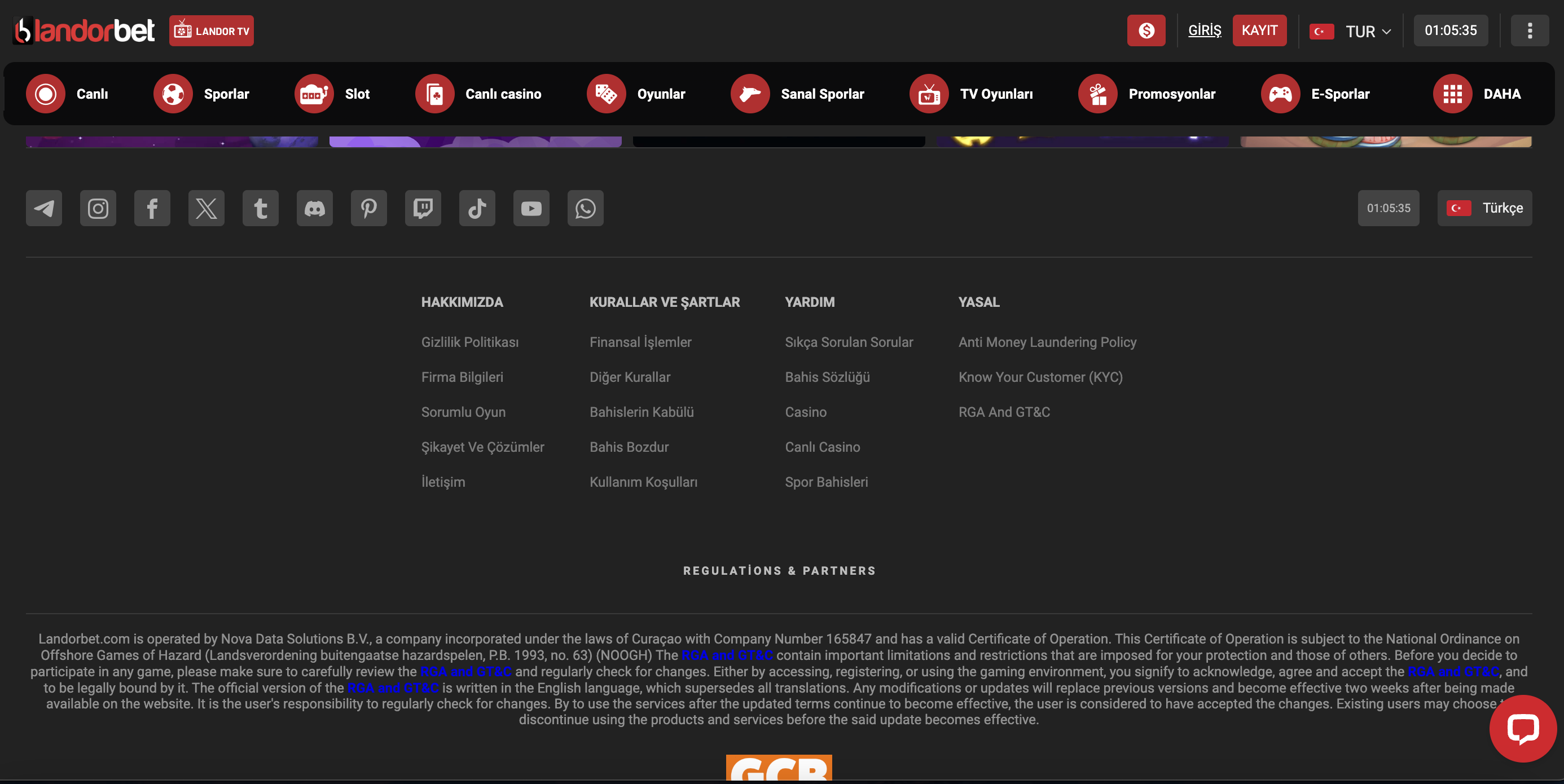Open the TikTok icon link
The width and height of the screenshot is (1564, 784).
(477, 208)
